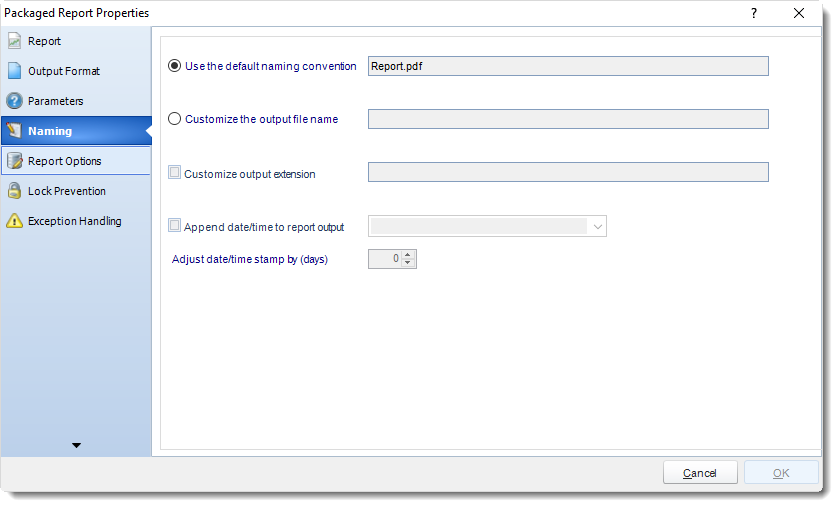Increase days adjustment with up arrow
This screenshot has height=507, width=838.
tap(408, 255)
